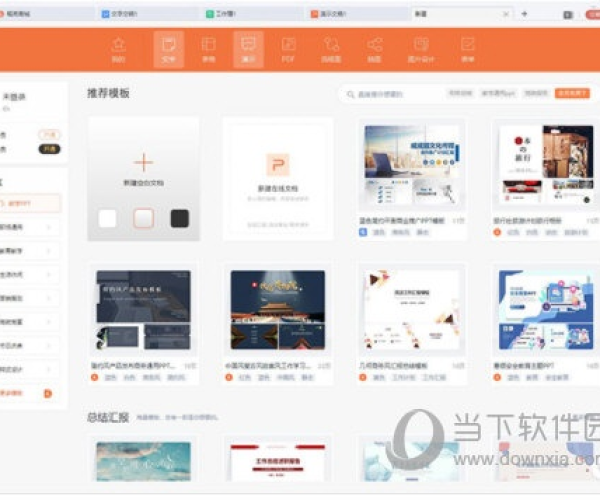This screenshot has height=500, width=600.
Task: Click the search magnifier icon
Action: click(350, 94)
